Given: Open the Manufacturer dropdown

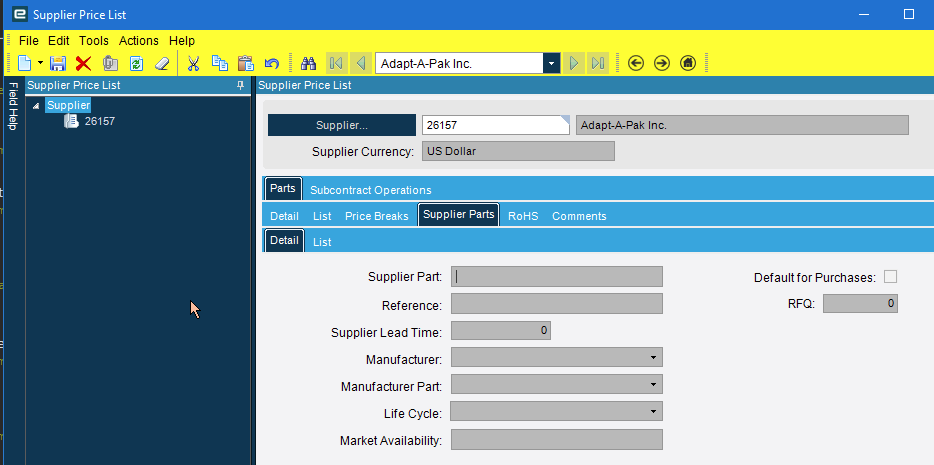Looking at the screenshot, I should coord(653,357).
